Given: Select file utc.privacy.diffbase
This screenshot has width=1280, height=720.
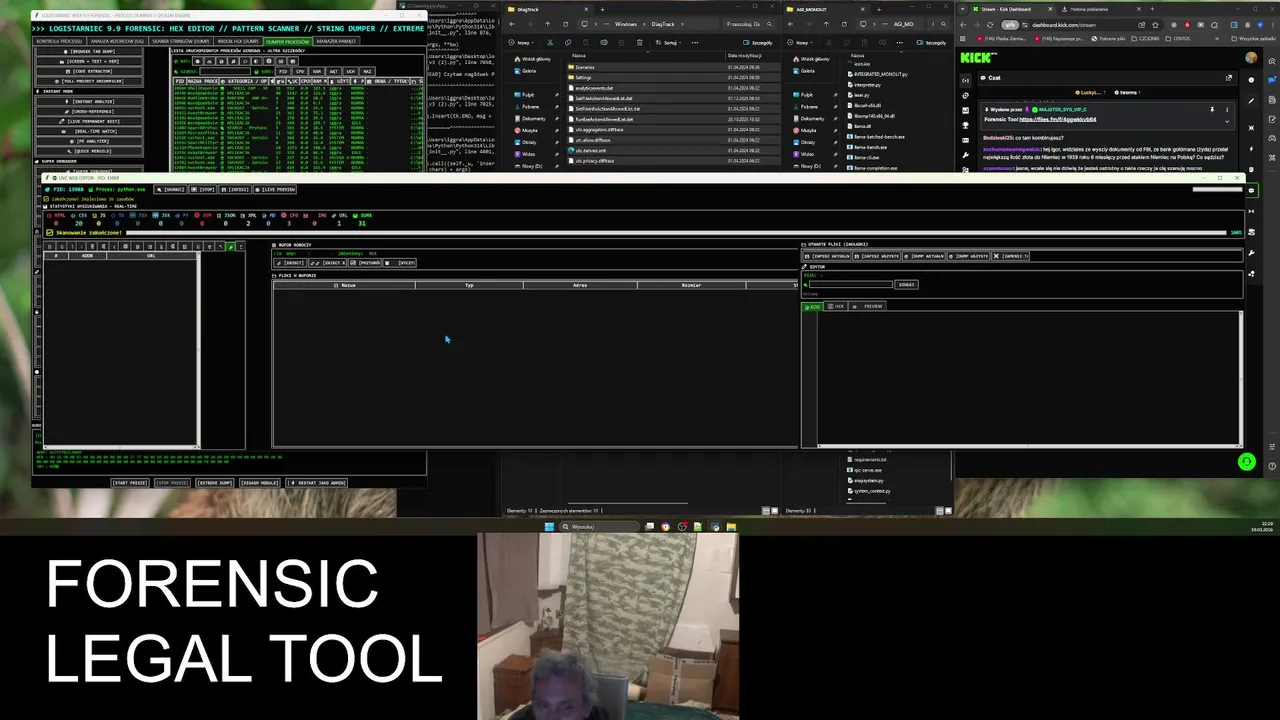Looking at the screenshot, I should 594,161.
